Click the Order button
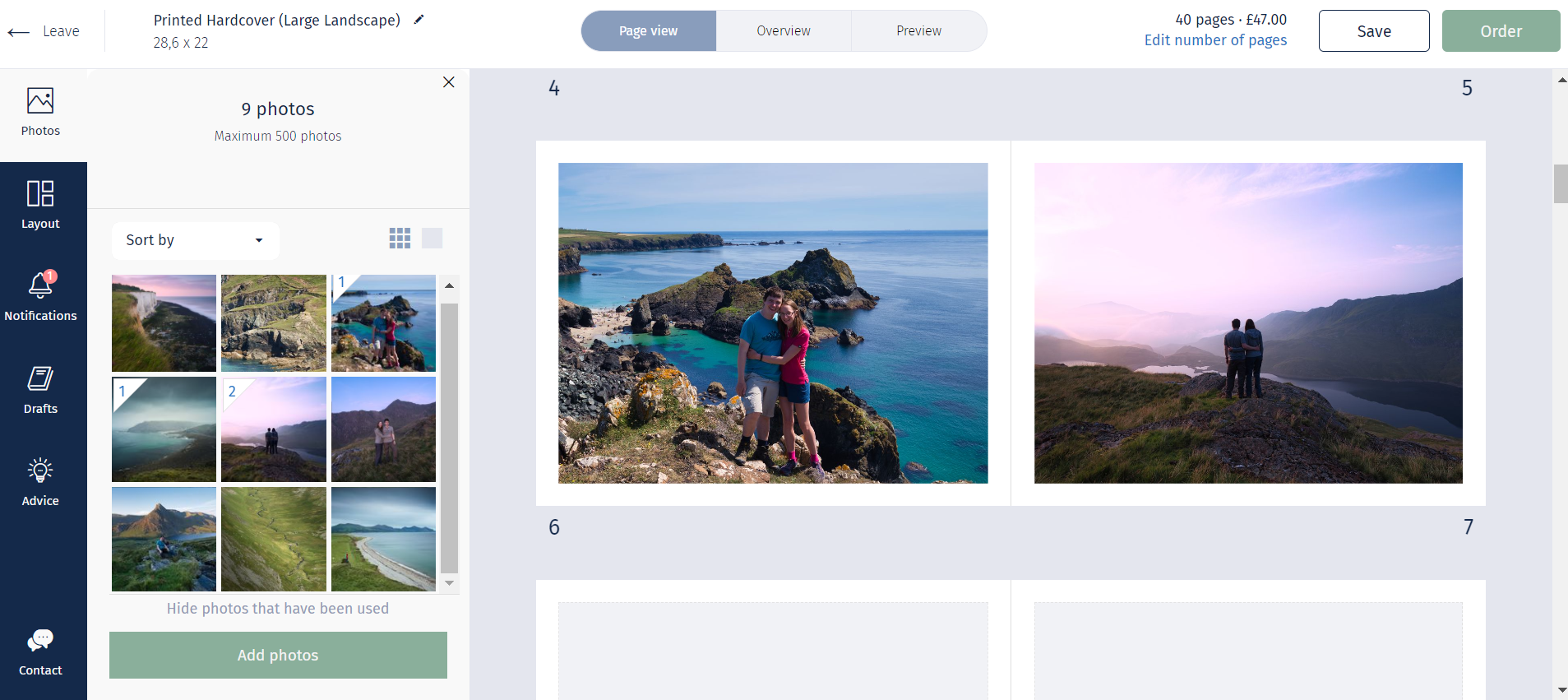This screenshot has width=1568, height=700. point(1501,31)
